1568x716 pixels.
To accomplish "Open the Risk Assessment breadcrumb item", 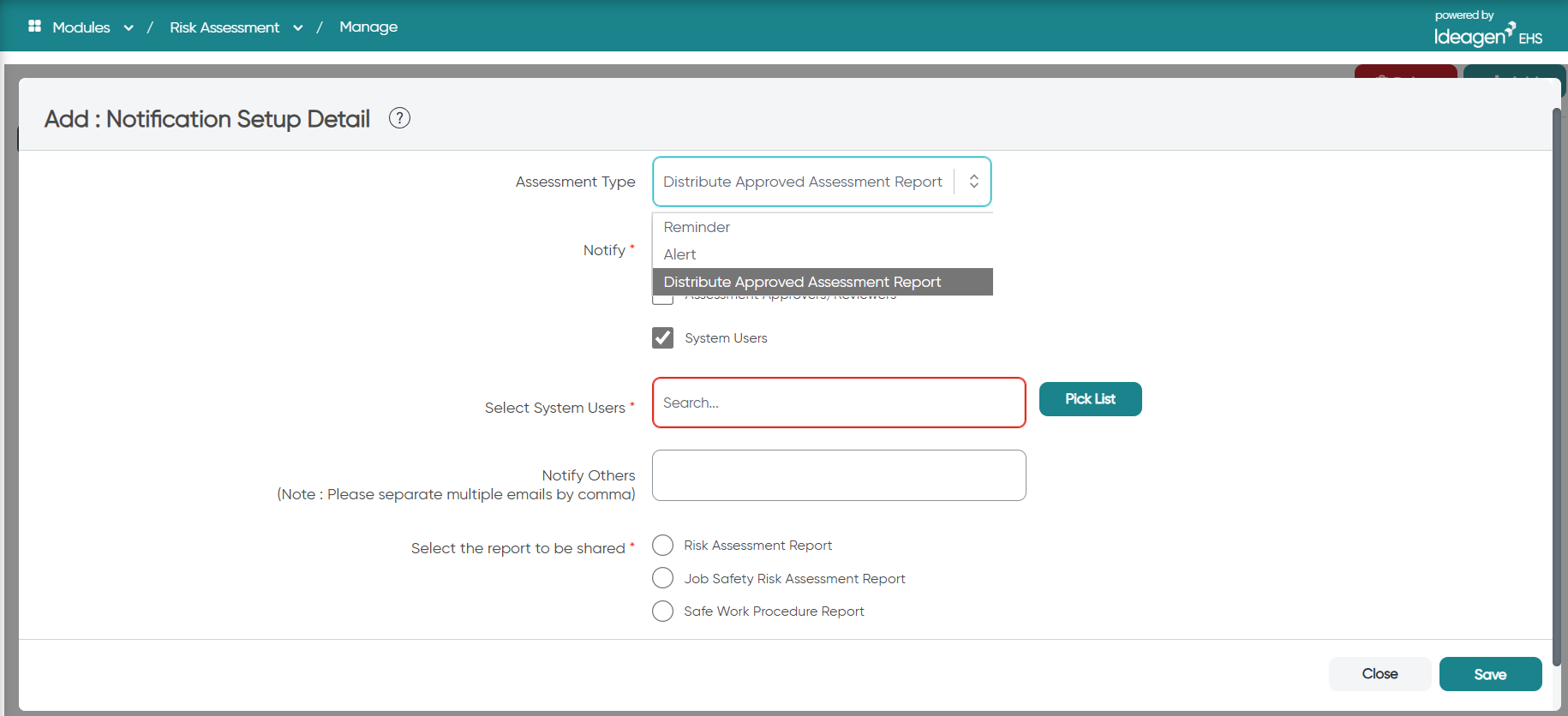I will [224, 27].
